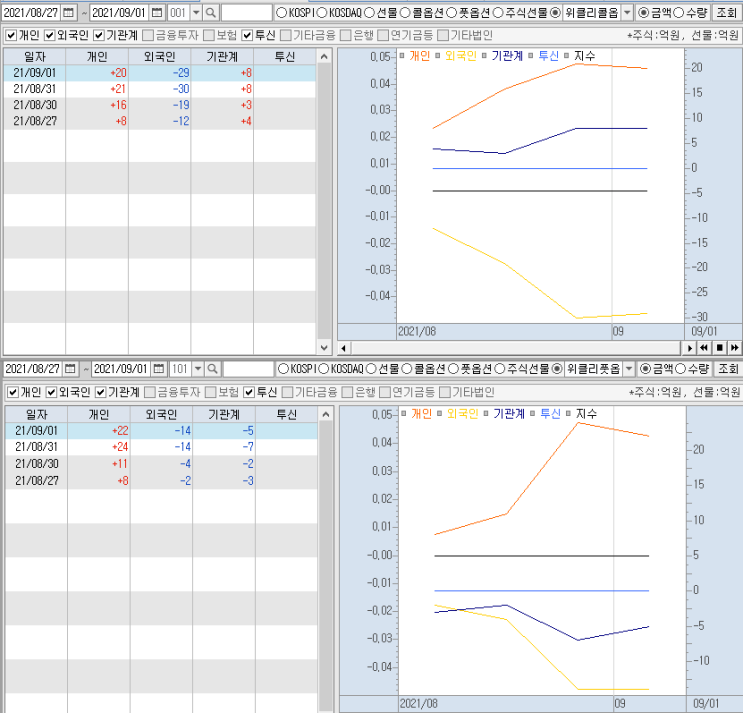
Task: Select KOSDAQ radio in top panel
Action: 321,13
